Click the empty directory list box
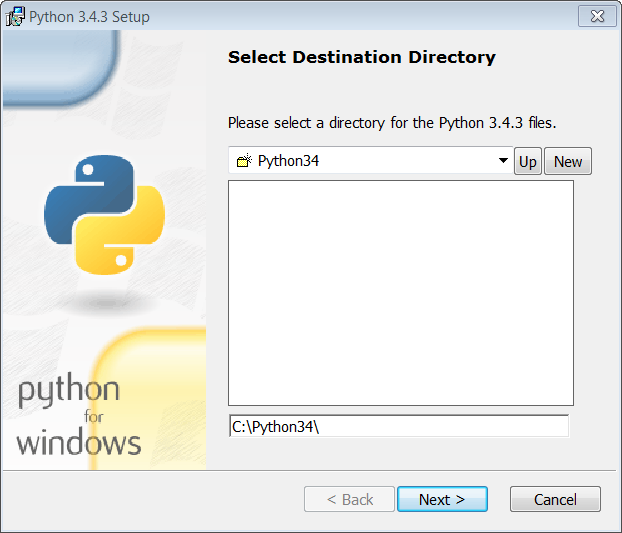Screen dimensions: 622x533 pos(401,293)
